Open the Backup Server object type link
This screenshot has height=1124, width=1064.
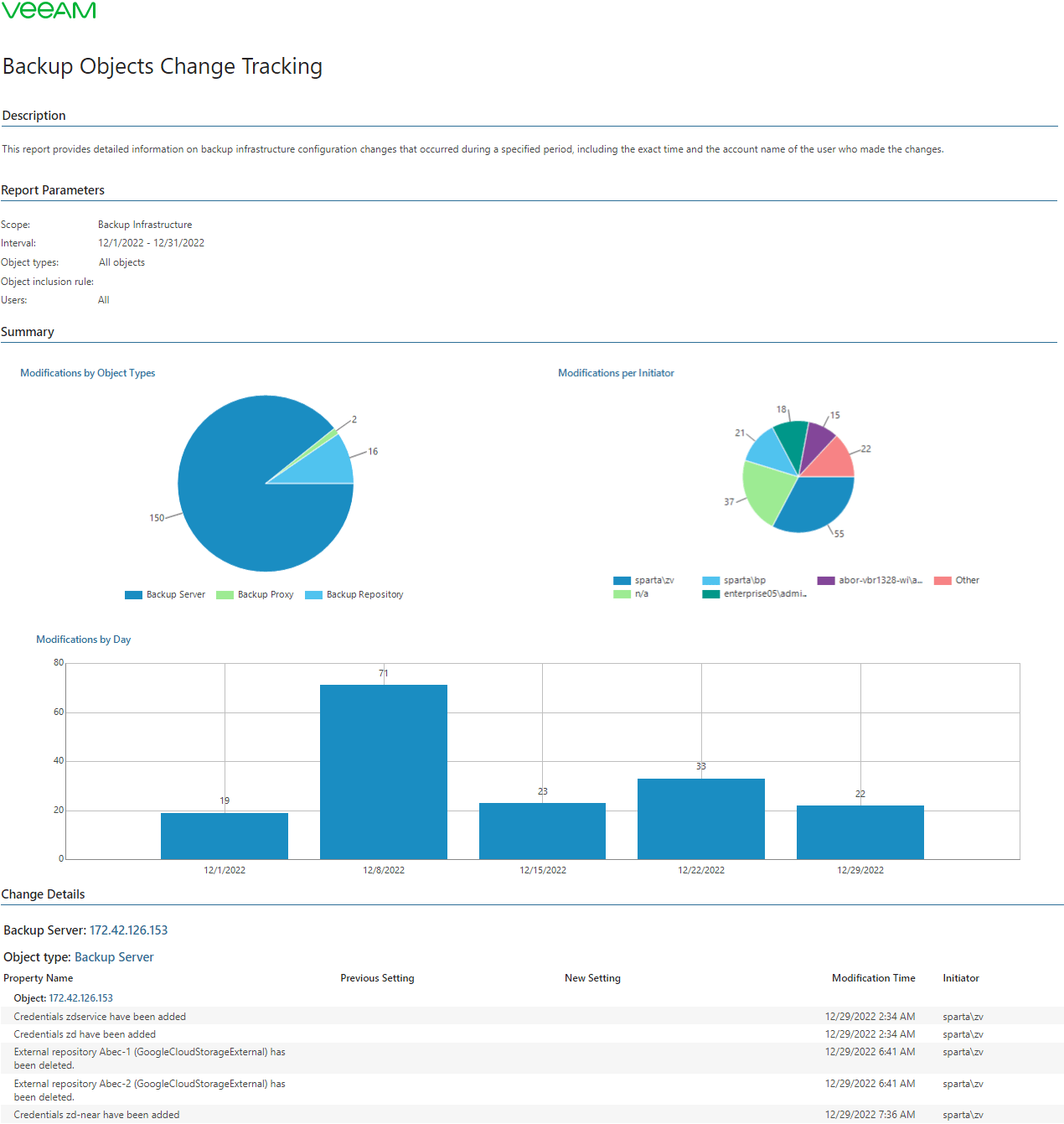click(x=114, y=957)
